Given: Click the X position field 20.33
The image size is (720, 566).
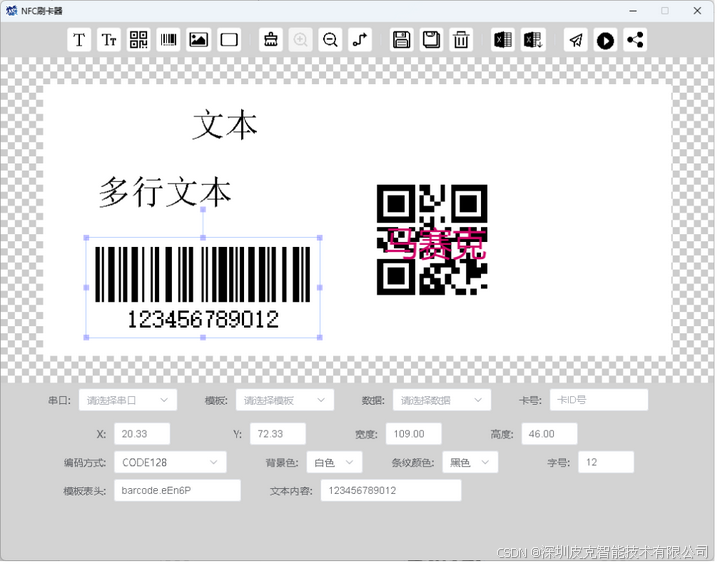Looking at the screenshot, I should click(x=142, y=434).
